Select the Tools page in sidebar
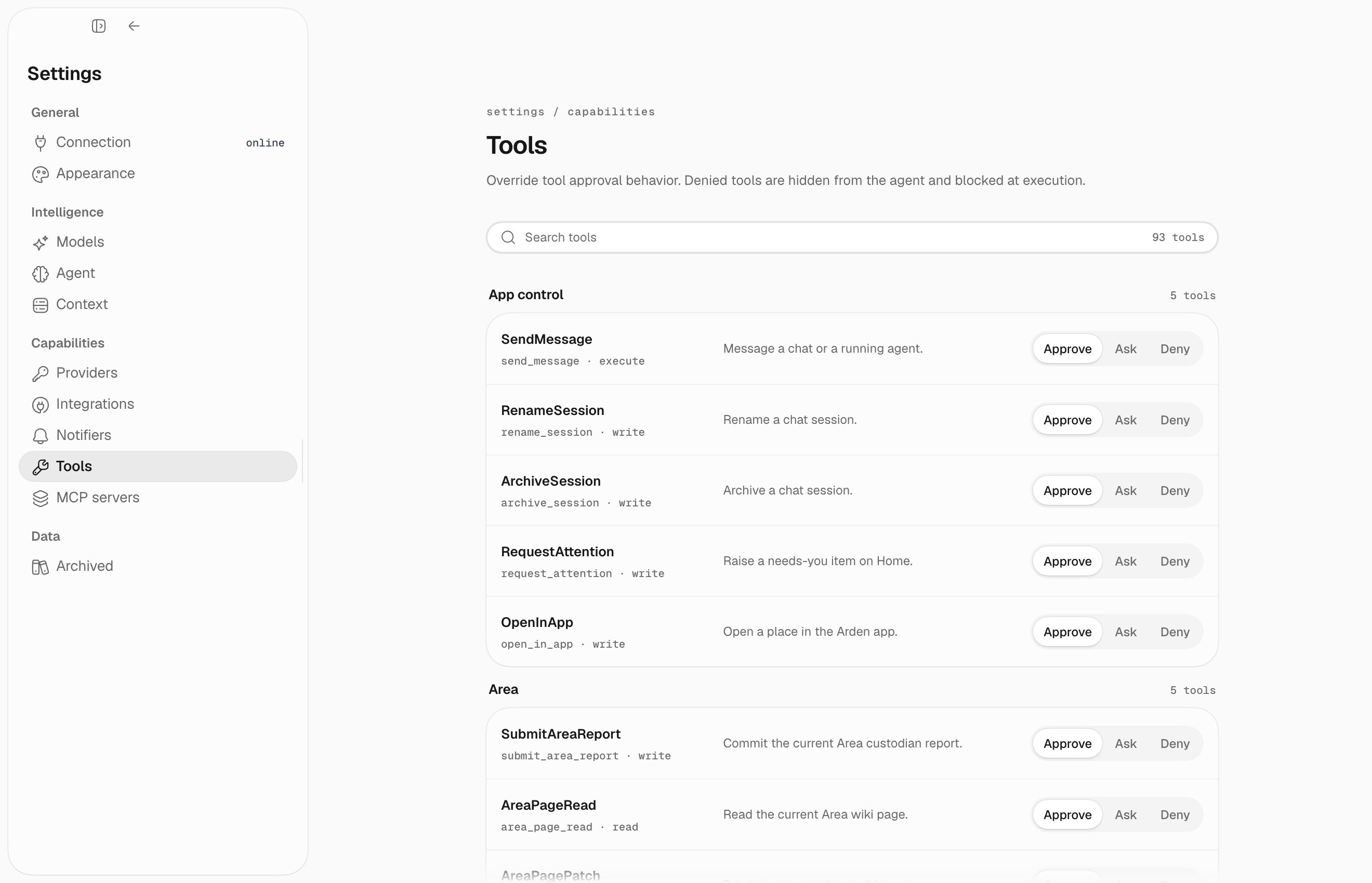 158,466
